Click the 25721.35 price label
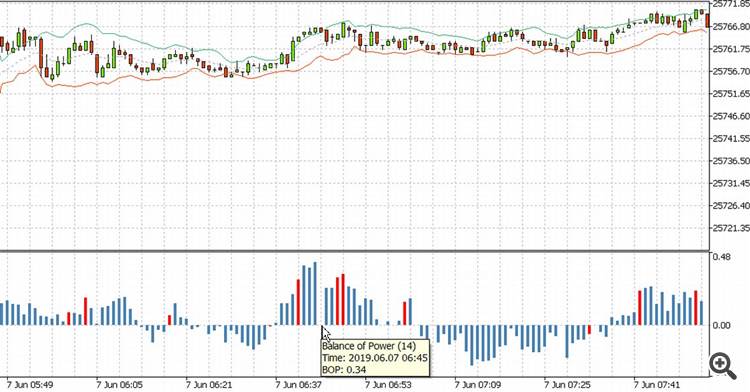This screenshot has width=750, height=392. pos(731,229)
